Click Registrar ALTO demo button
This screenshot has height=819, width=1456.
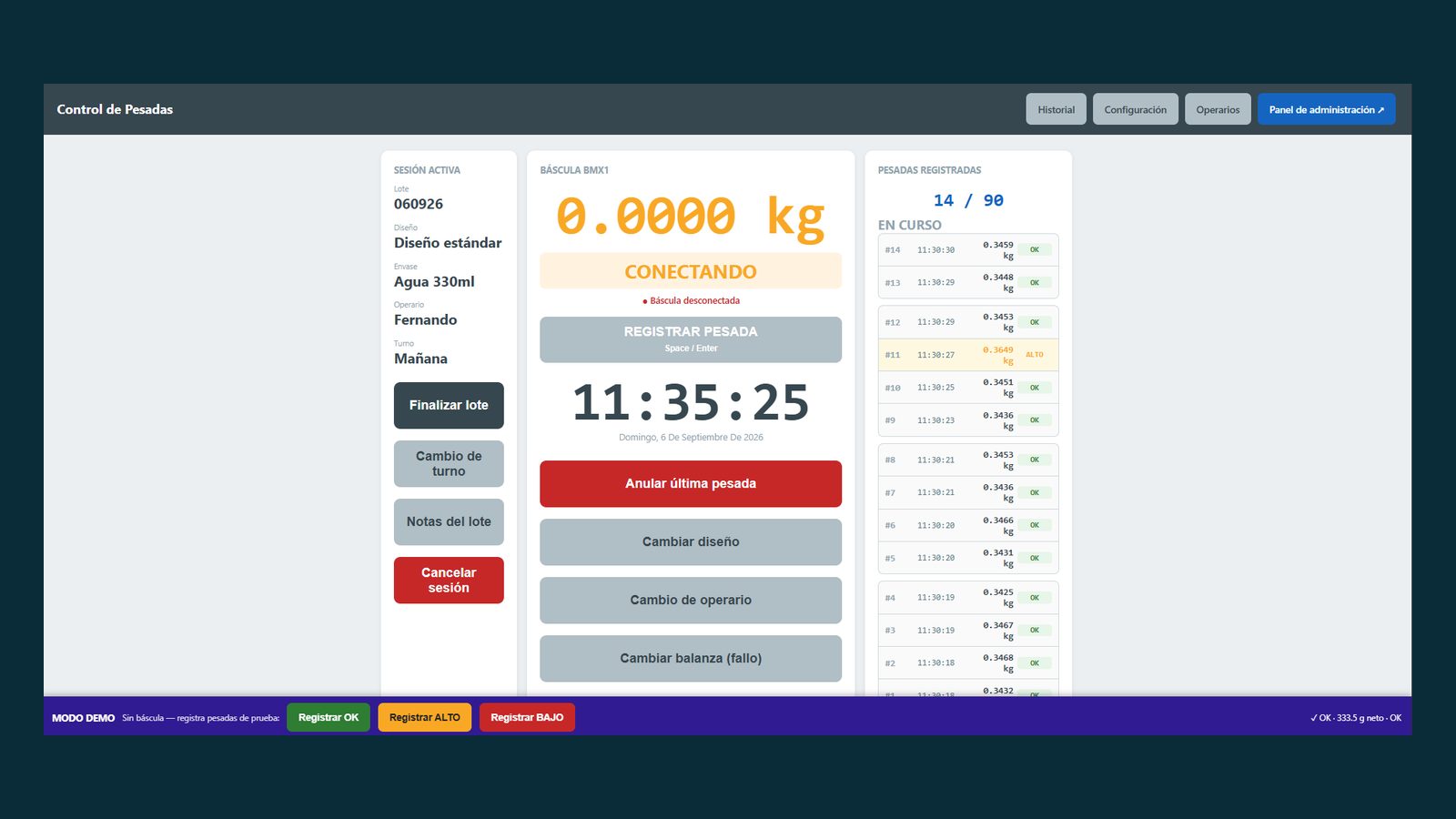click(x=425, y=717)
